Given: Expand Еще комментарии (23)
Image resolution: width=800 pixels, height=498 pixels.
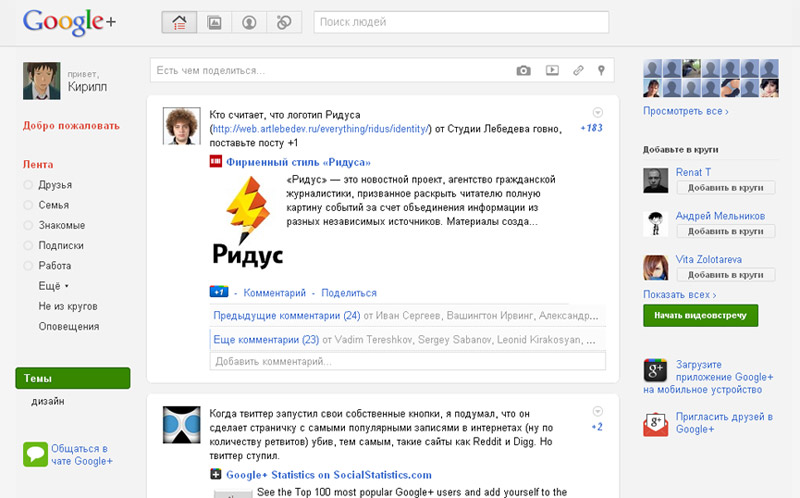Looking at the screenshot, I should point(266,339).
